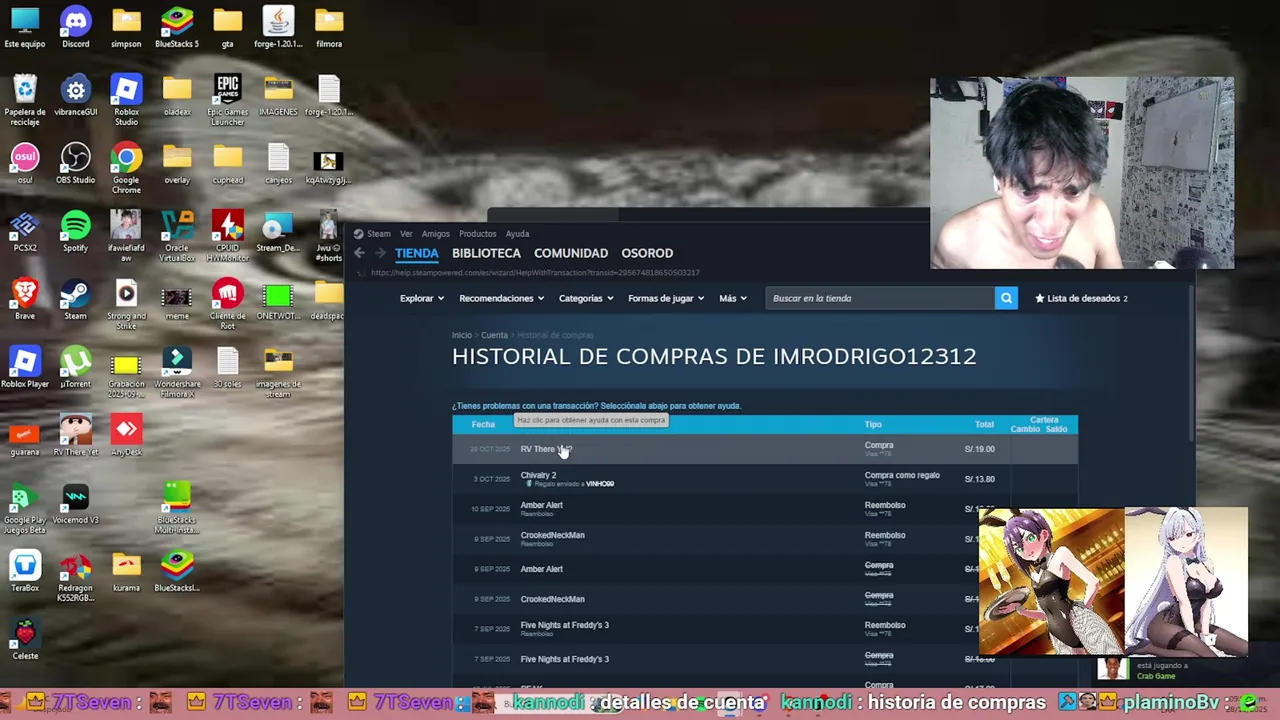Open the Celeste game shortcut

(25, 639)
